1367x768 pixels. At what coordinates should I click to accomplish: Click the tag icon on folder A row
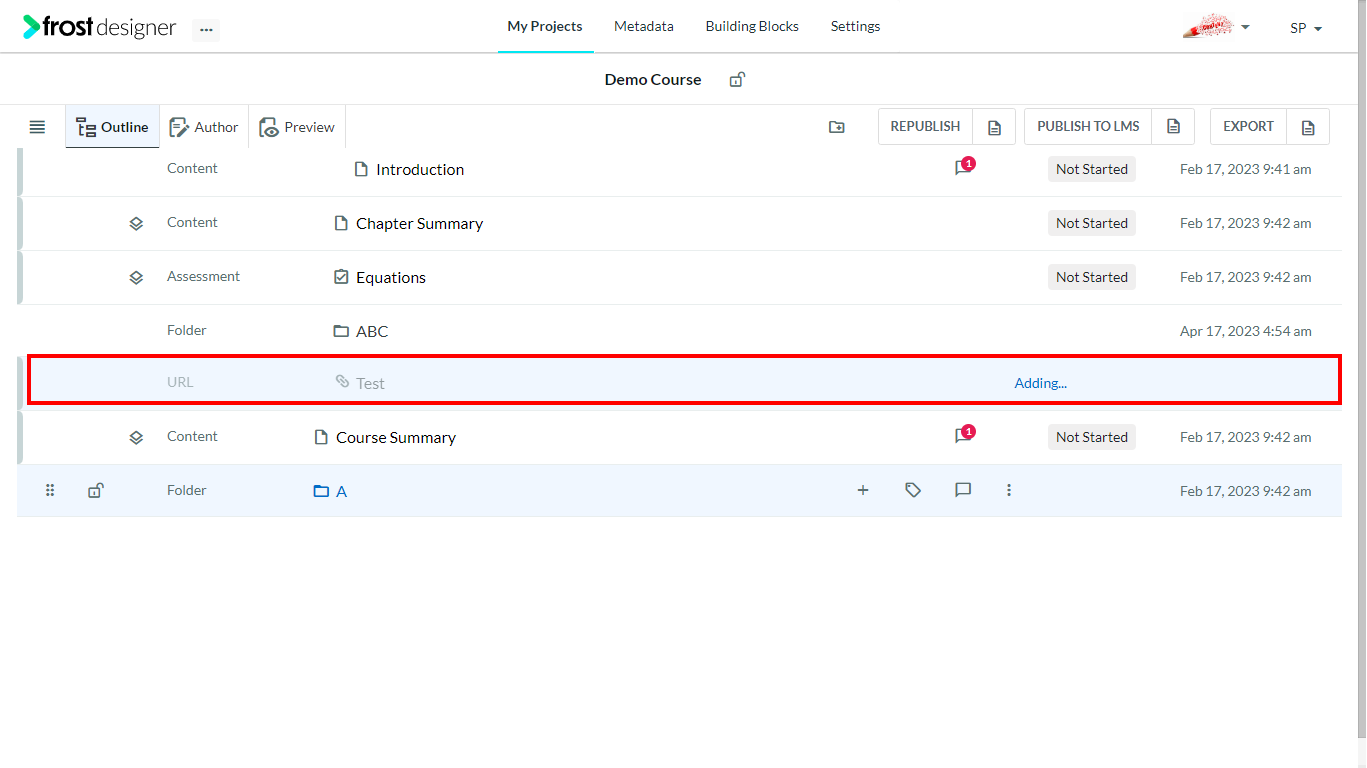tap(913, 490)
